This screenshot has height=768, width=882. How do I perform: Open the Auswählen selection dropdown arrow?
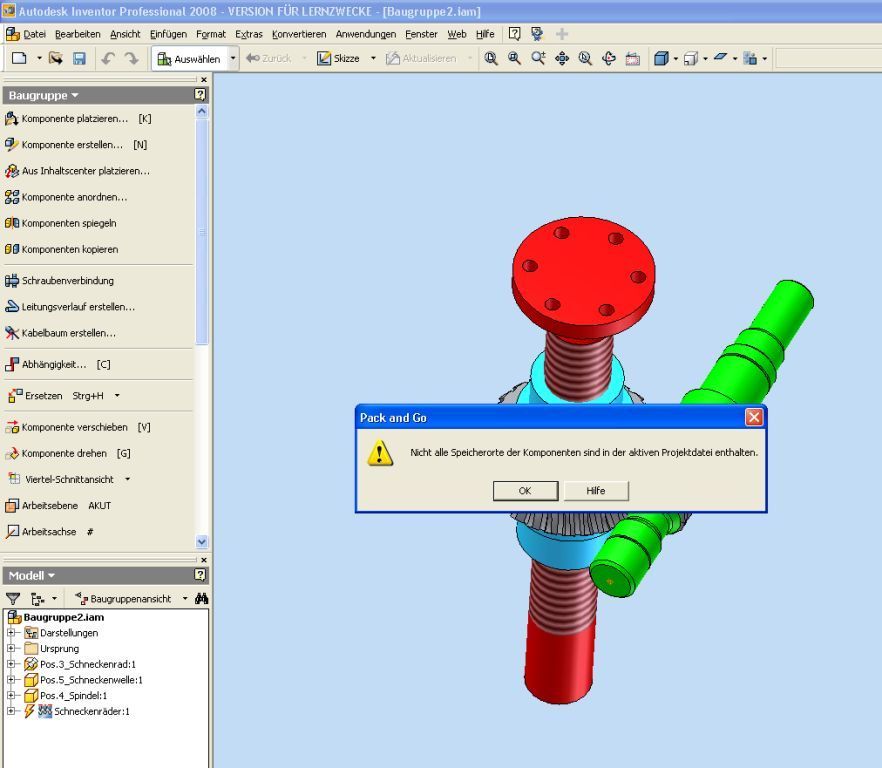(x=233, y=58)
